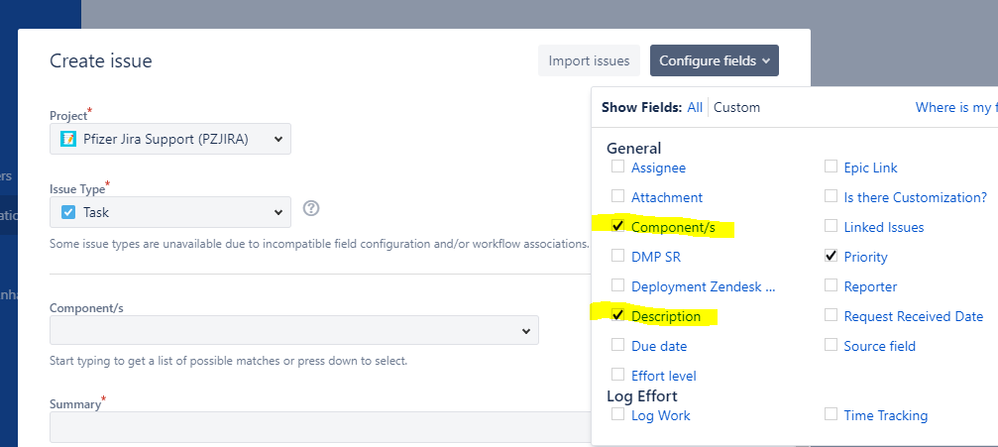Tick the Time Tracking checkbox
The width and height of the screenshot is (998, 447).
point(831,415)
